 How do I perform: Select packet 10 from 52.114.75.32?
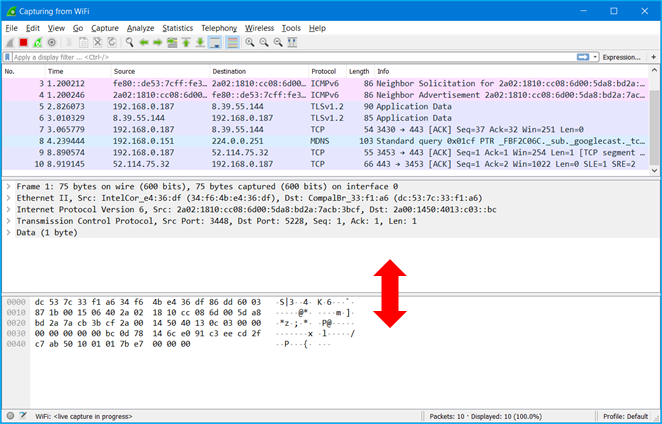(326, 164)
